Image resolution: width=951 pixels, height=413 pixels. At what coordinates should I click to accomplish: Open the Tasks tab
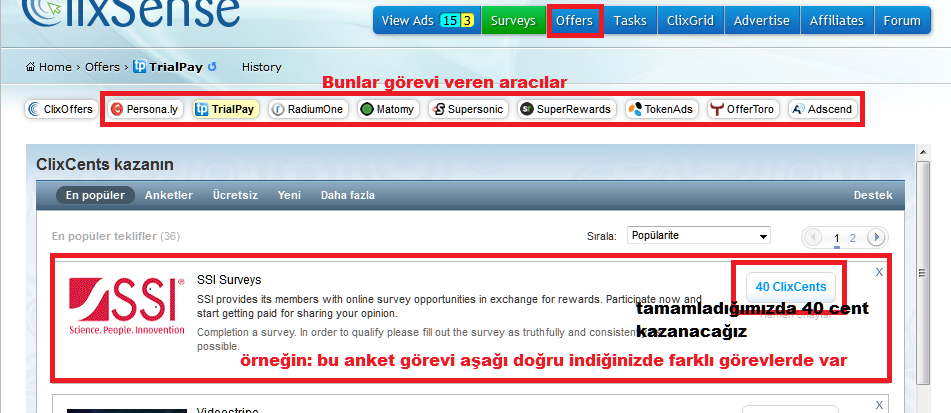(630, 21)
